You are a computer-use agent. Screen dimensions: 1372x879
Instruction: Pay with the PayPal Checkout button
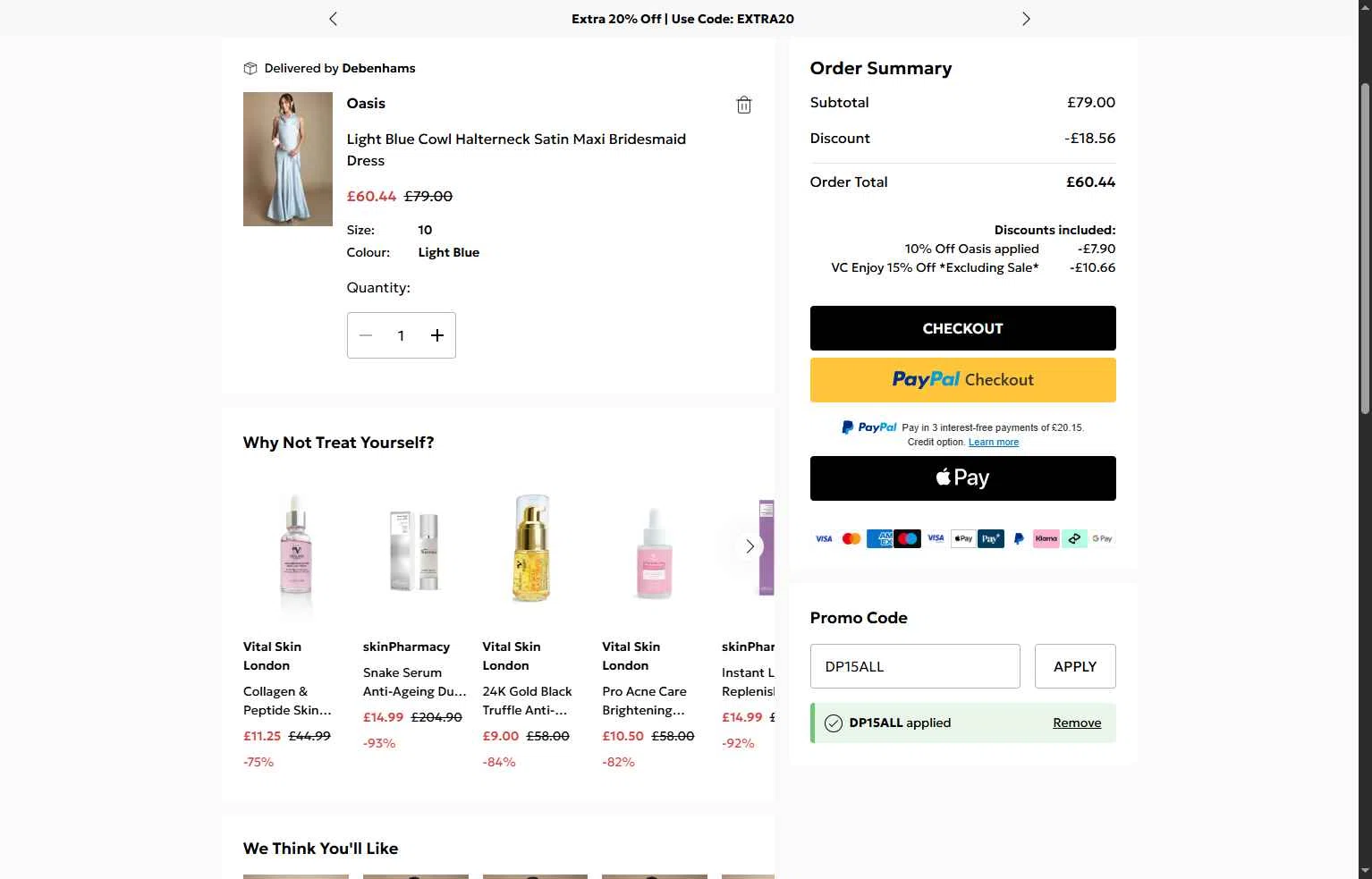click(x=962, y=380)
